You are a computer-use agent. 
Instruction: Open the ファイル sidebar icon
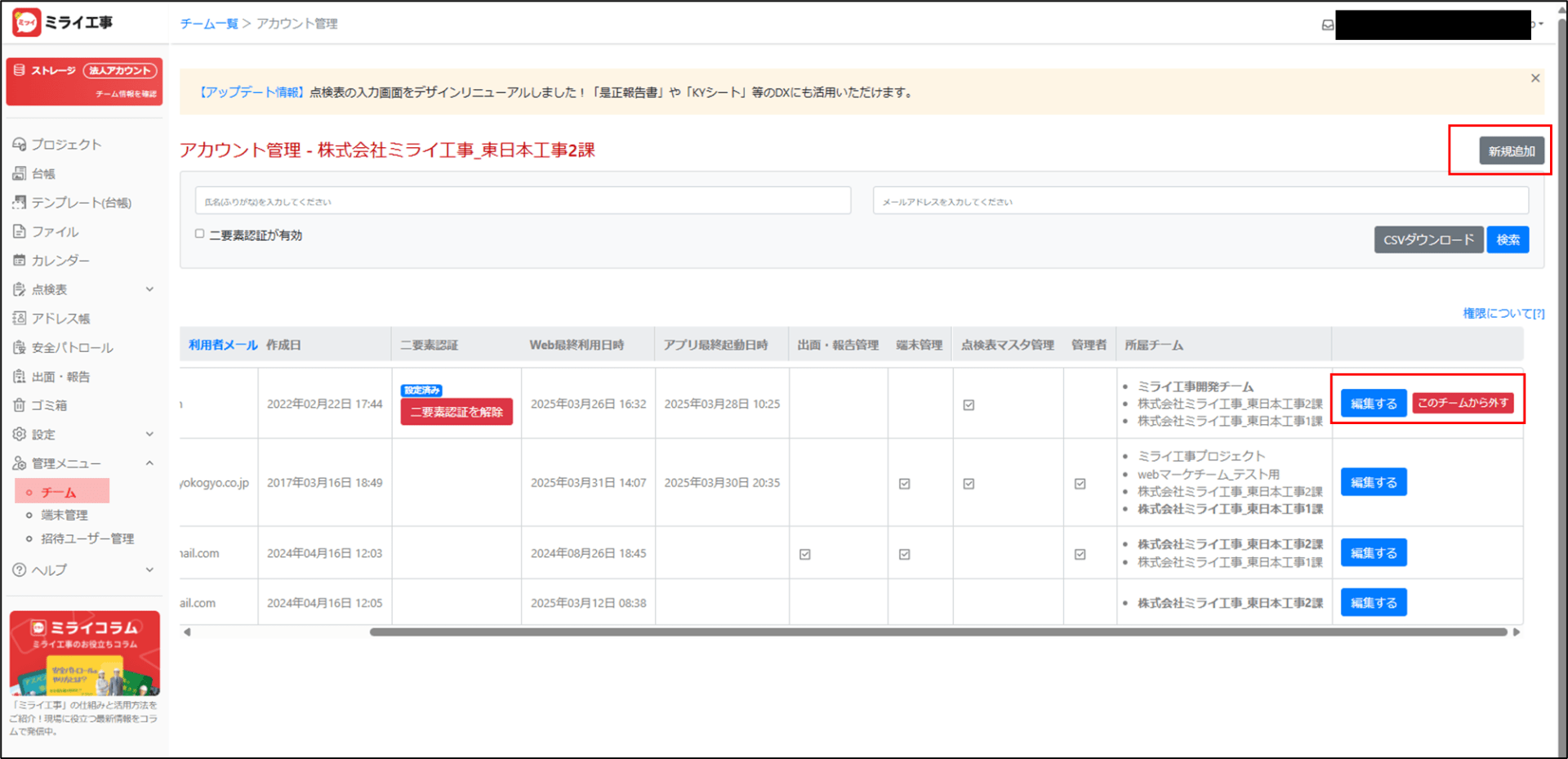(20, 231)
